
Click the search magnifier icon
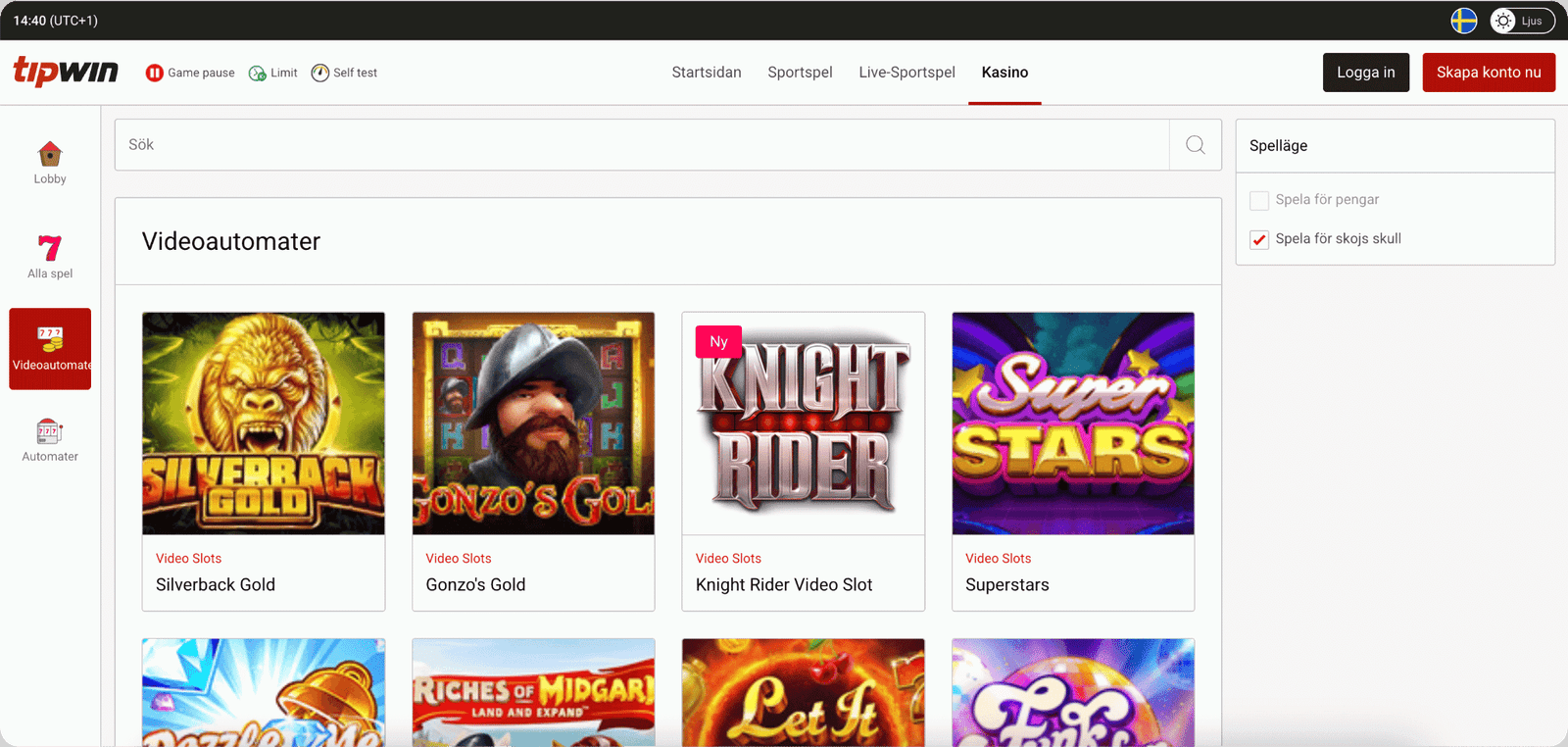pos(1195,145)
